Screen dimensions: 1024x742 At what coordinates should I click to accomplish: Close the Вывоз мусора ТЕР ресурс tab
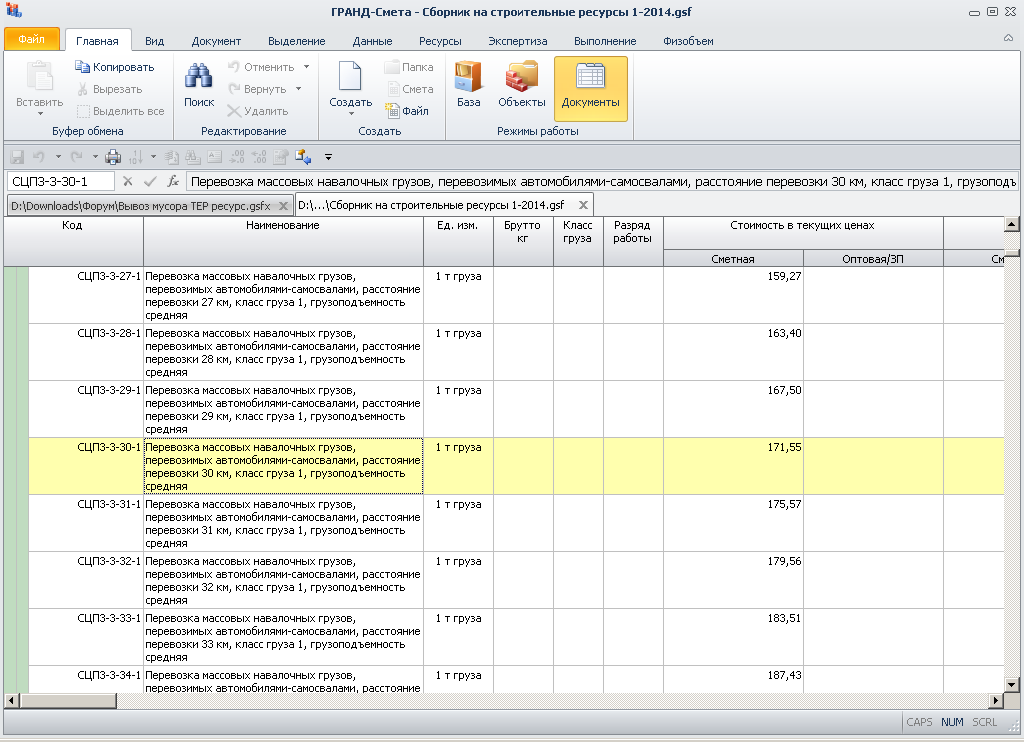point(284,205)
